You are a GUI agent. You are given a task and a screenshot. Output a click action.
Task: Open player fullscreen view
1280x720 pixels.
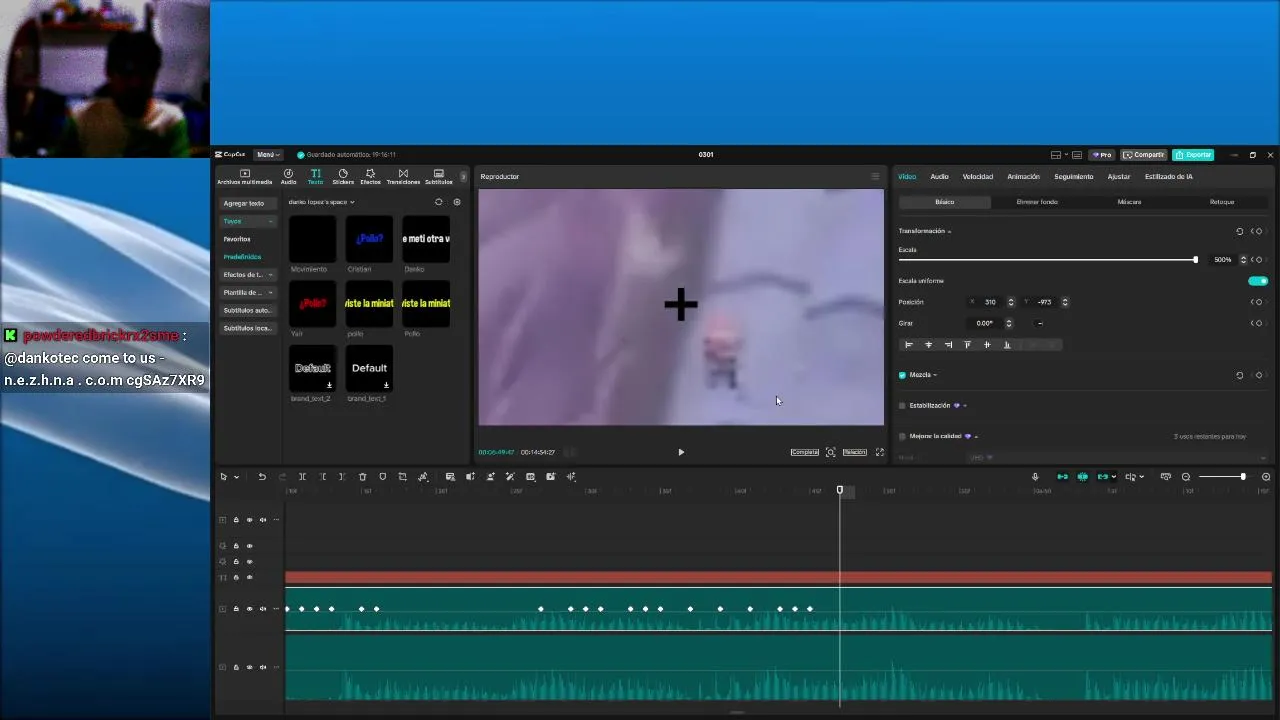point(880,452)
